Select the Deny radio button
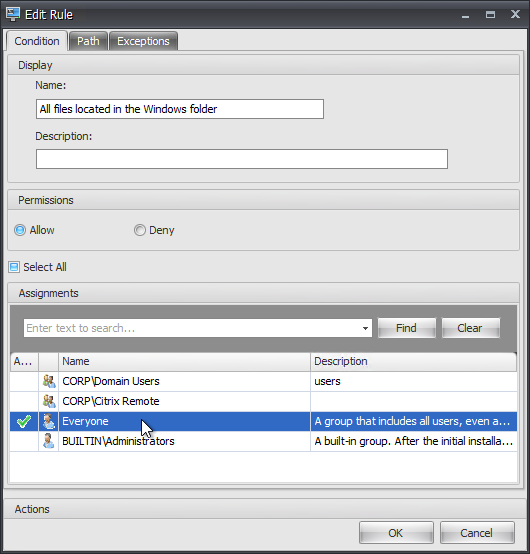This screenshot has width=530, height=554. pos(140,230)
